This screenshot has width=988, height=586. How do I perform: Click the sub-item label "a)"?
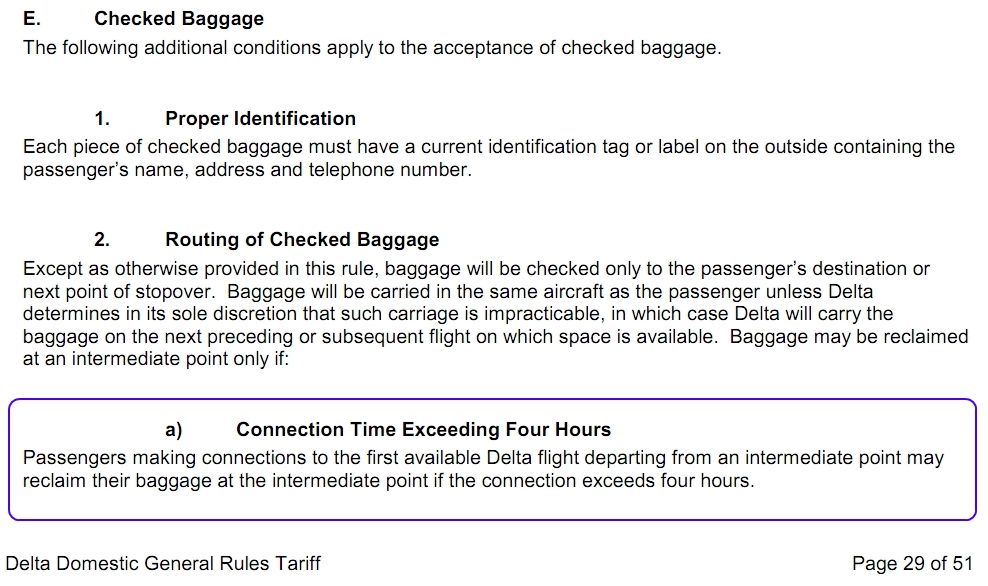[174, 430]
